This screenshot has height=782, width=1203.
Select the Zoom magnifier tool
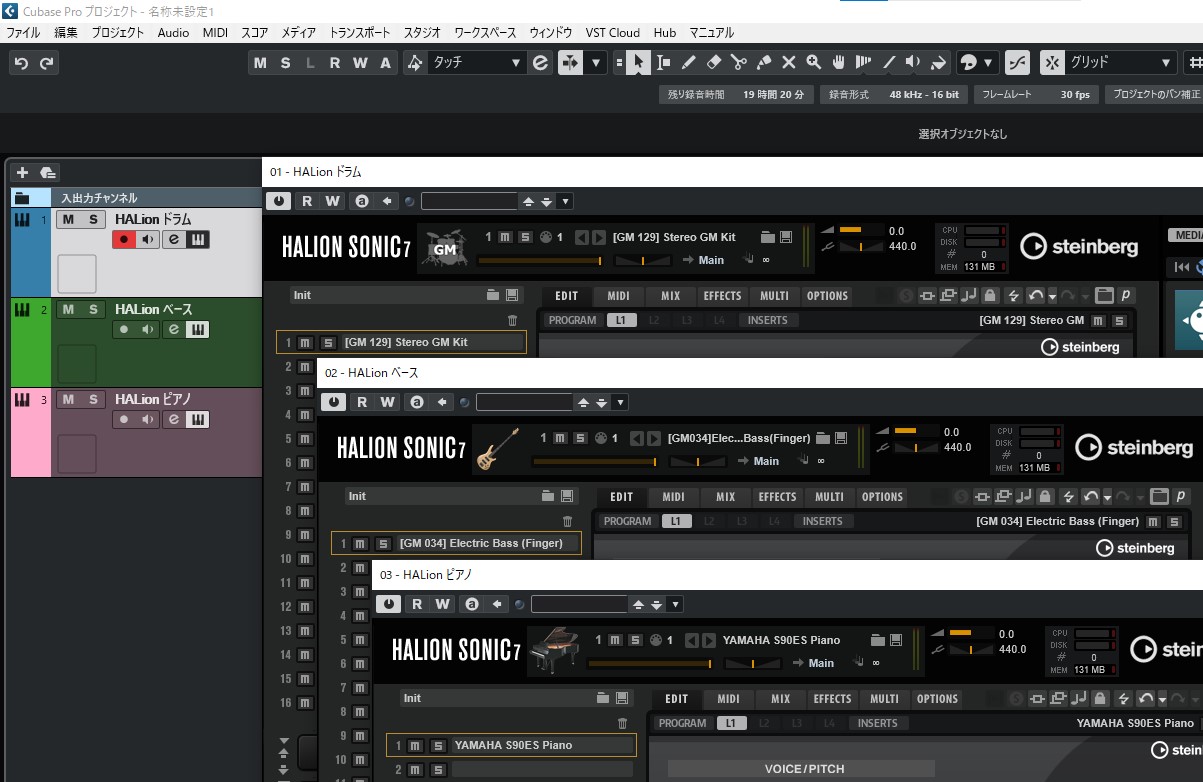tap(813, 62)
